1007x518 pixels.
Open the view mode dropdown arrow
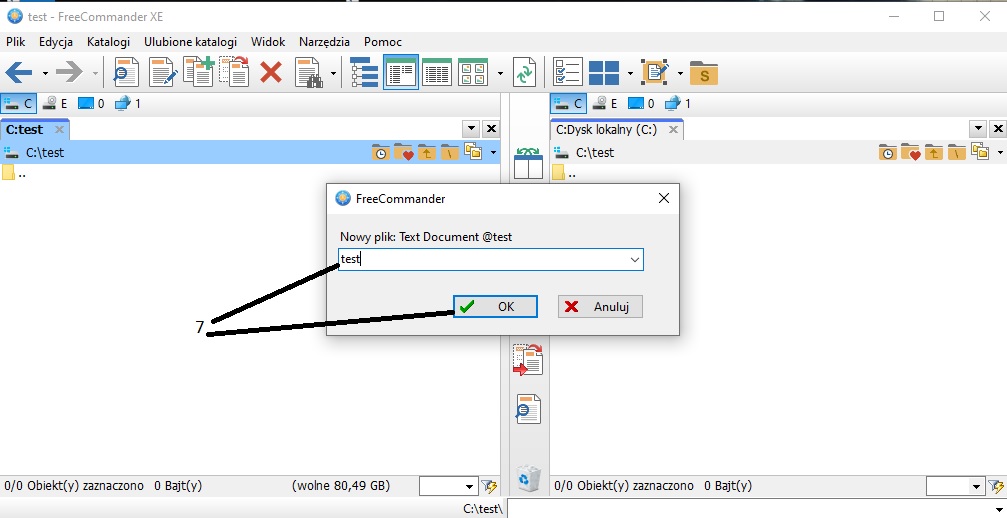click(x=500, y=73)
